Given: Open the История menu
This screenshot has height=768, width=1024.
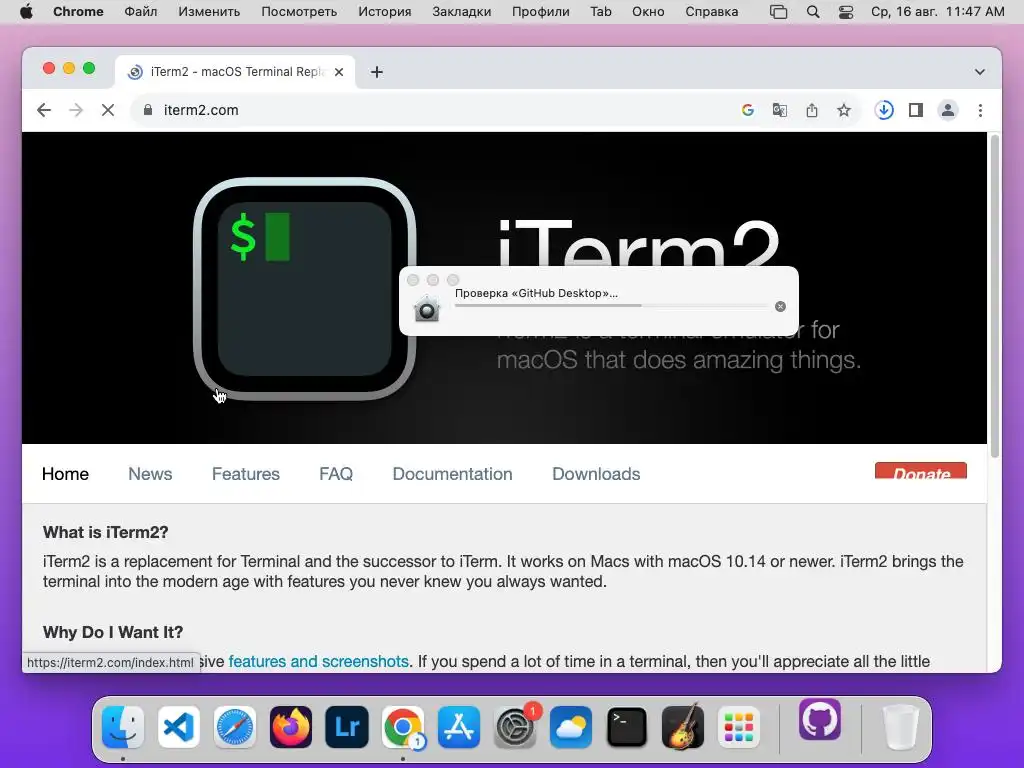Looking at the screenshot, I should click(x=385, y=12).
